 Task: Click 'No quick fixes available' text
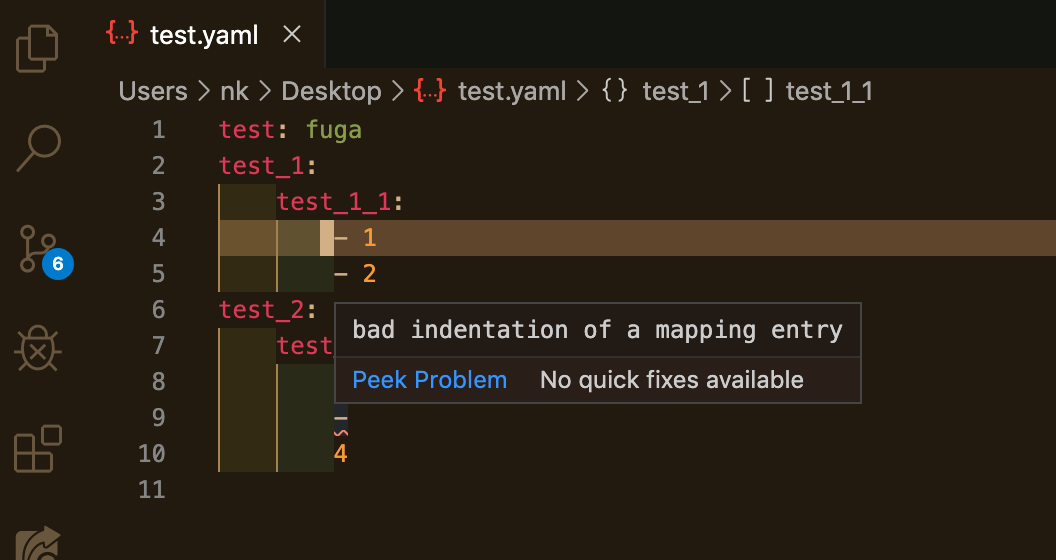click(671, 380)
